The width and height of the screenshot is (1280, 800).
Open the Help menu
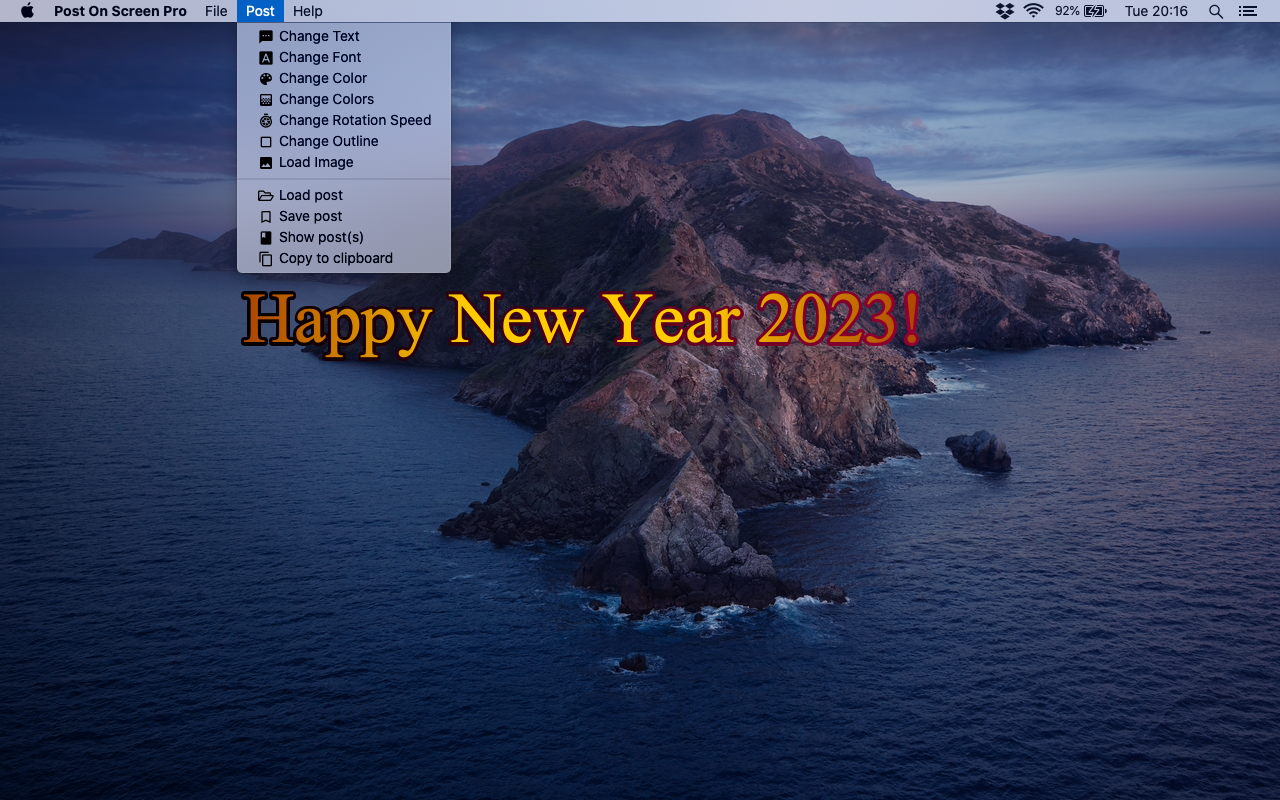pyautogui.click(x=308, y=11)
